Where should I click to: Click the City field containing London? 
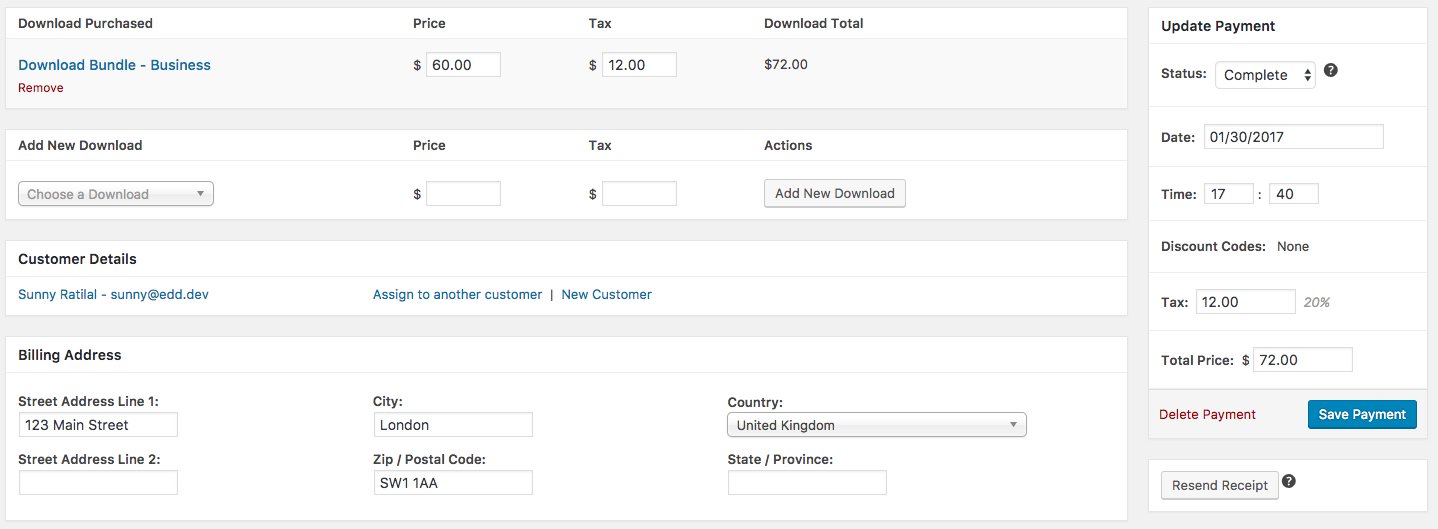(453, 425)
